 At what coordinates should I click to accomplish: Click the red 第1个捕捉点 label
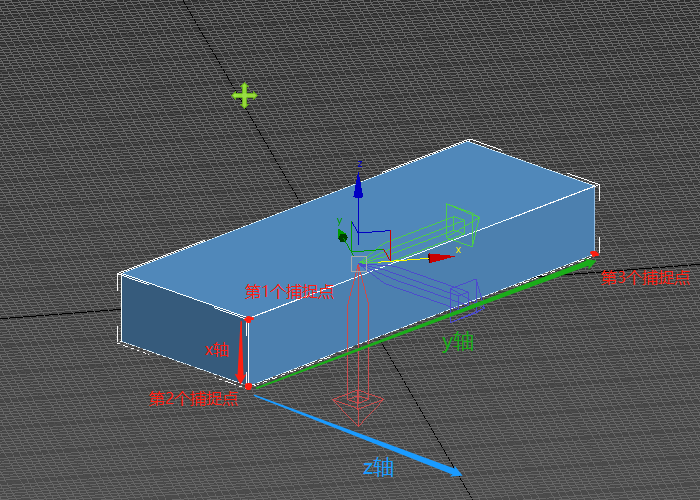click(289, 292)
